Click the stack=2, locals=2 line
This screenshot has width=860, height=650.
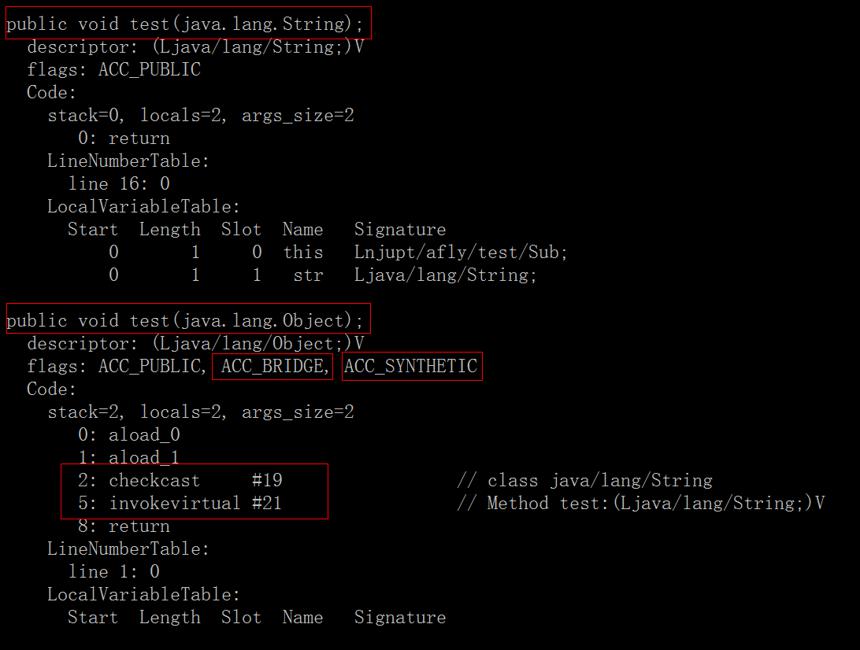tap(201, 412)
